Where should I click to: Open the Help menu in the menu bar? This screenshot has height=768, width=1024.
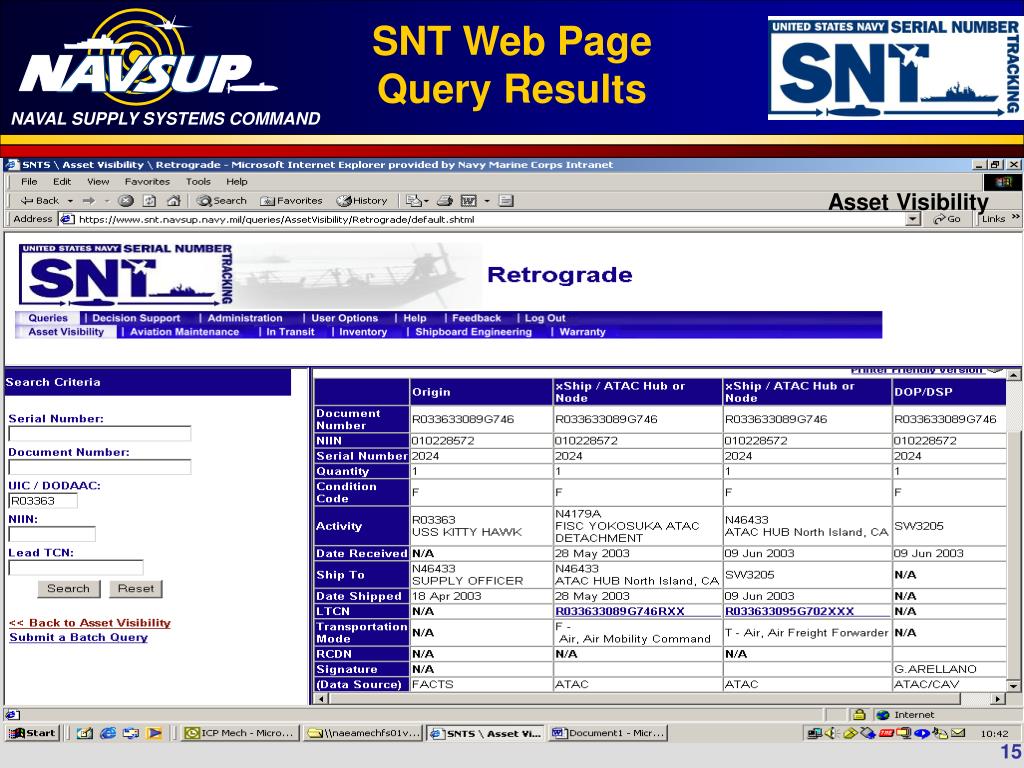(x=237, y=182)
